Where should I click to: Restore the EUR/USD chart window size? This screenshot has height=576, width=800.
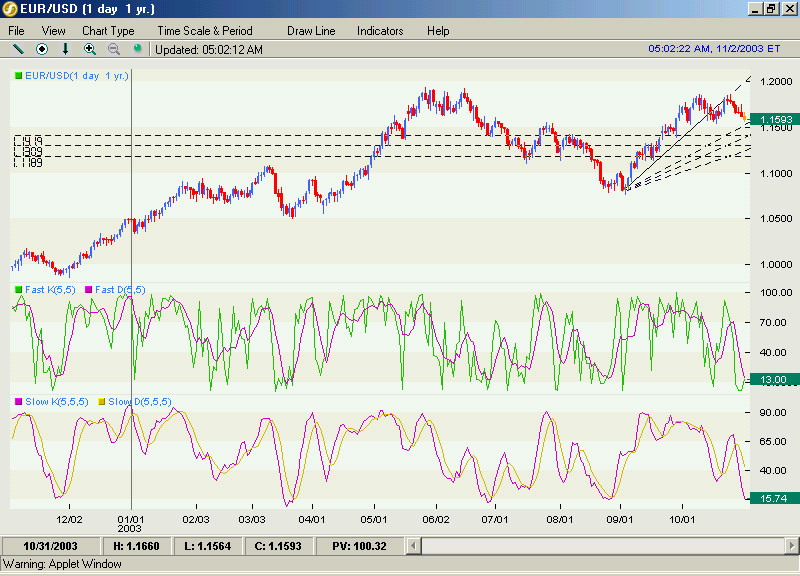pos(770,9)
